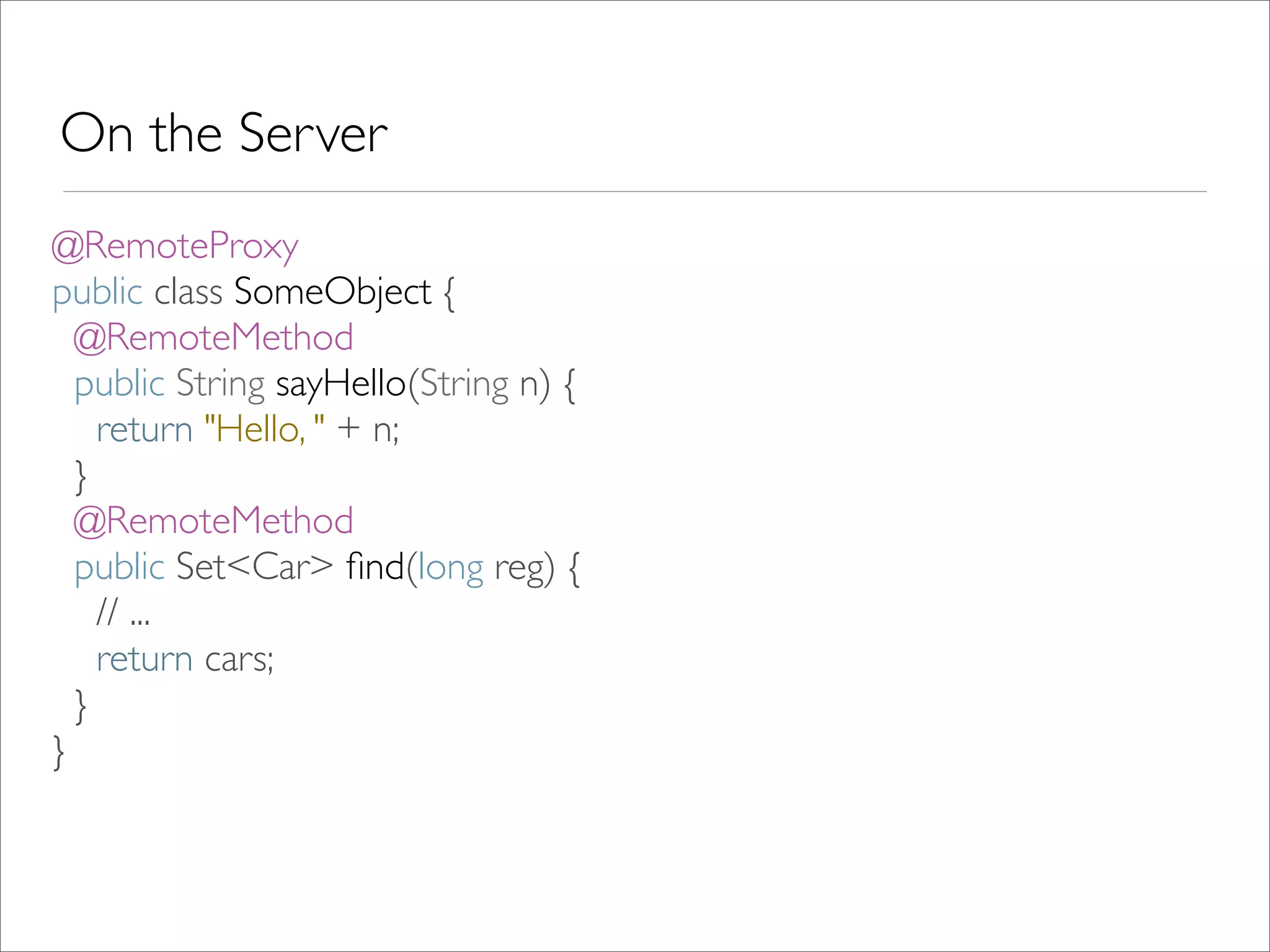The height and width of the screenshot is (952, 1270).
Task: Click the @RemoteProxy annotation
Action: coord(175,246)
